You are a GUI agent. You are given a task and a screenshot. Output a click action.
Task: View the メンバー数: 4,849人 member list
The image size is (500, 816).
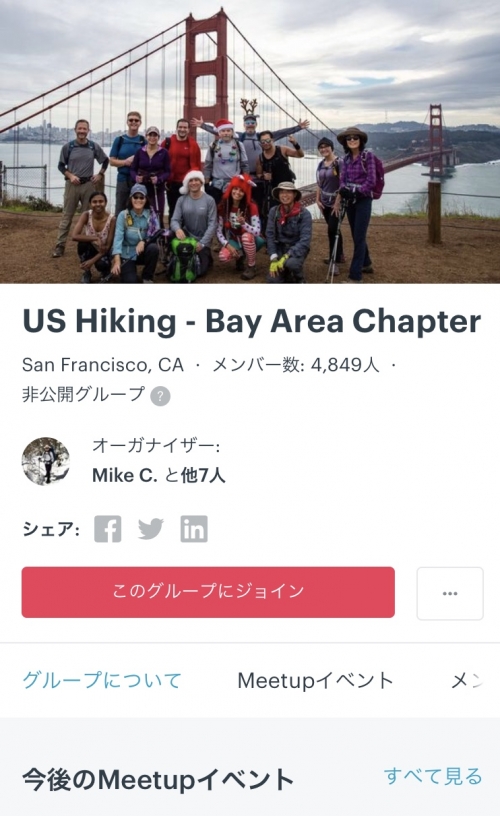click(296, 365)
